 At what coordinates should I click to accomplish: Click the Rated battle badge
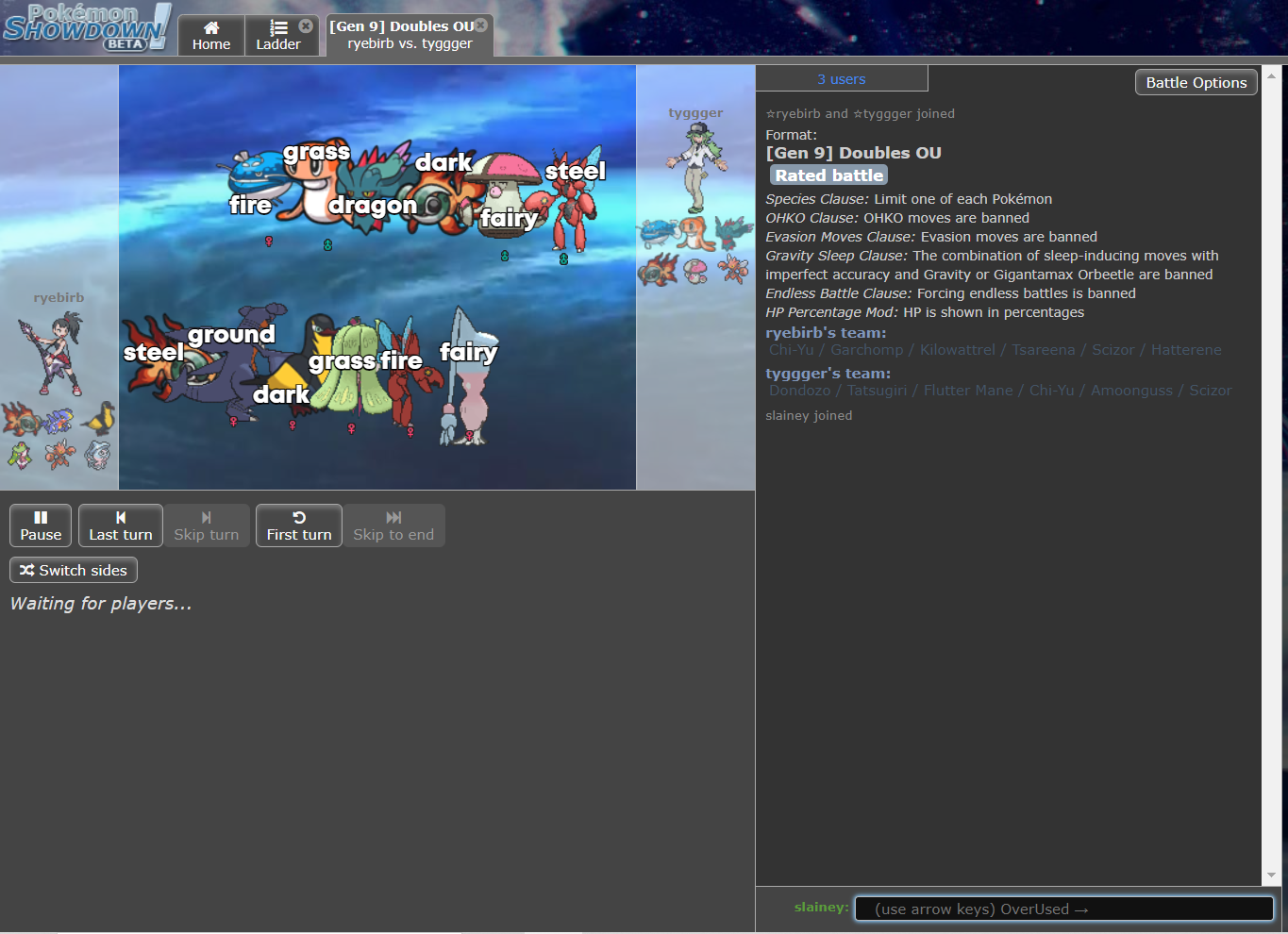[829, 175]
